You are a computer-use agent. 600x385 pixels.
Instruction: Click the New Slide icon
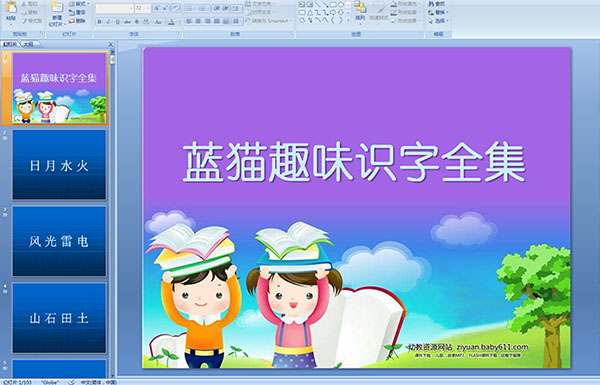click(57, 7)
